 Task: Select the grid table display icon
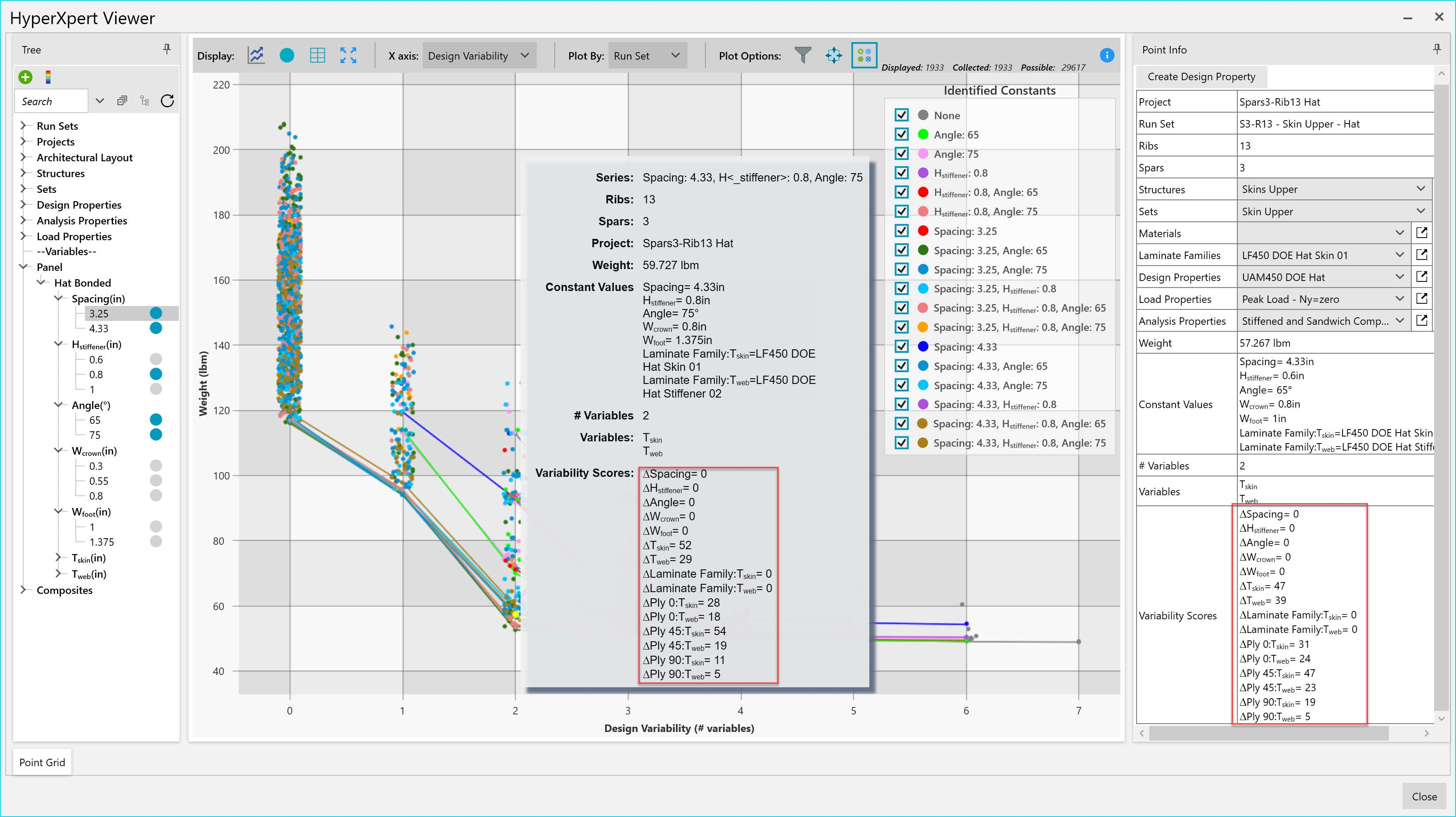coord(318,55)
